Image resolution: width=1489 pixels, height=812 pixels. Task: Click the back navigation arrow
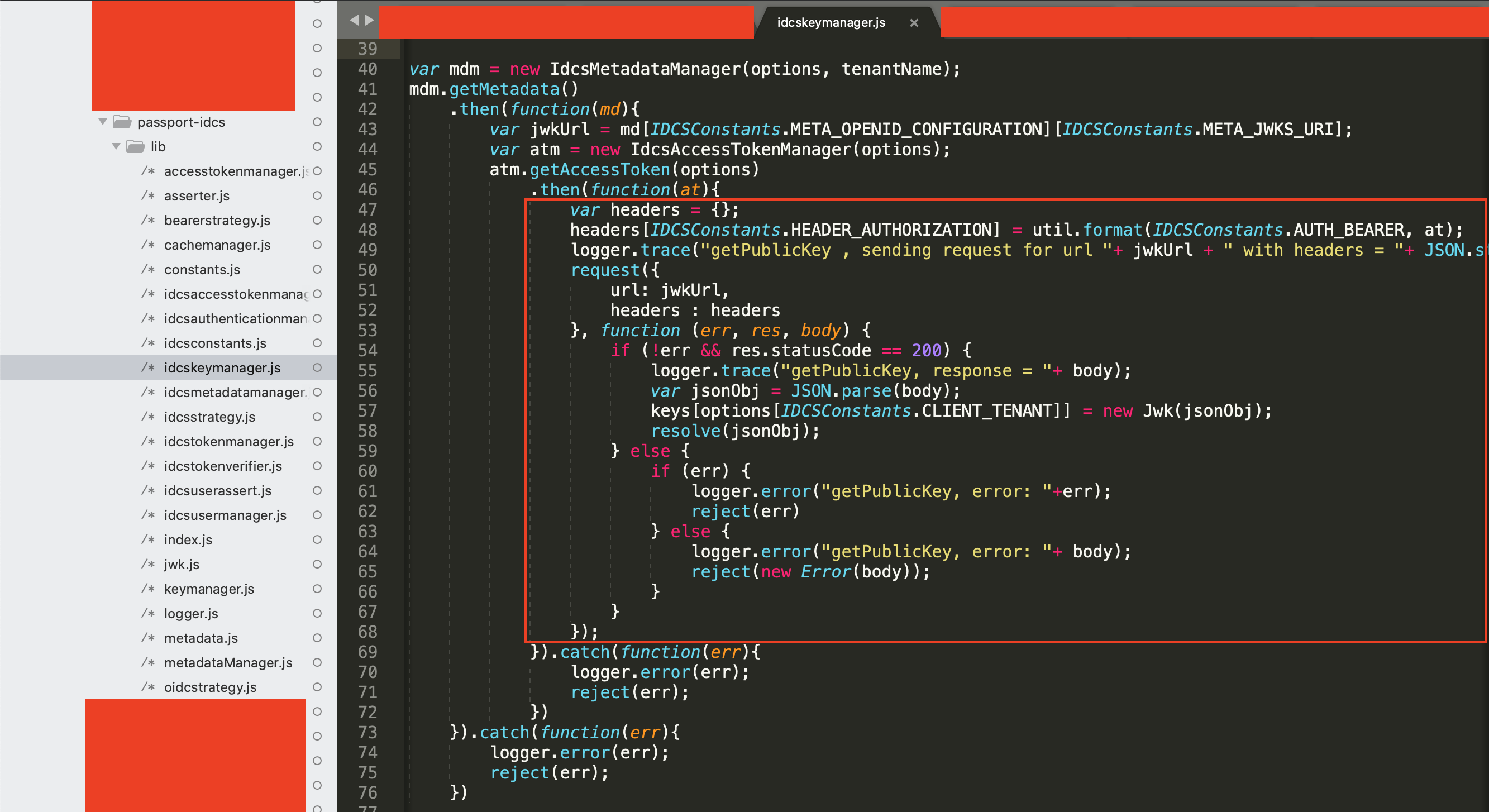tap(353, 19)
